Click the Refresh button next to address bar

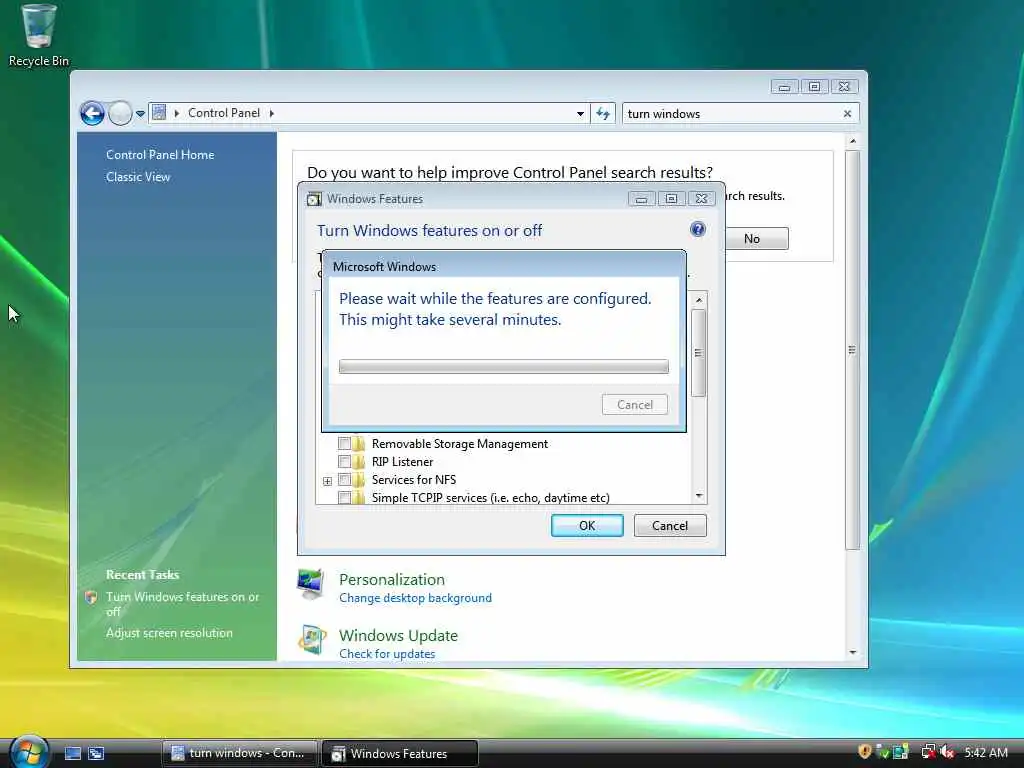click(x=603, y=114)
